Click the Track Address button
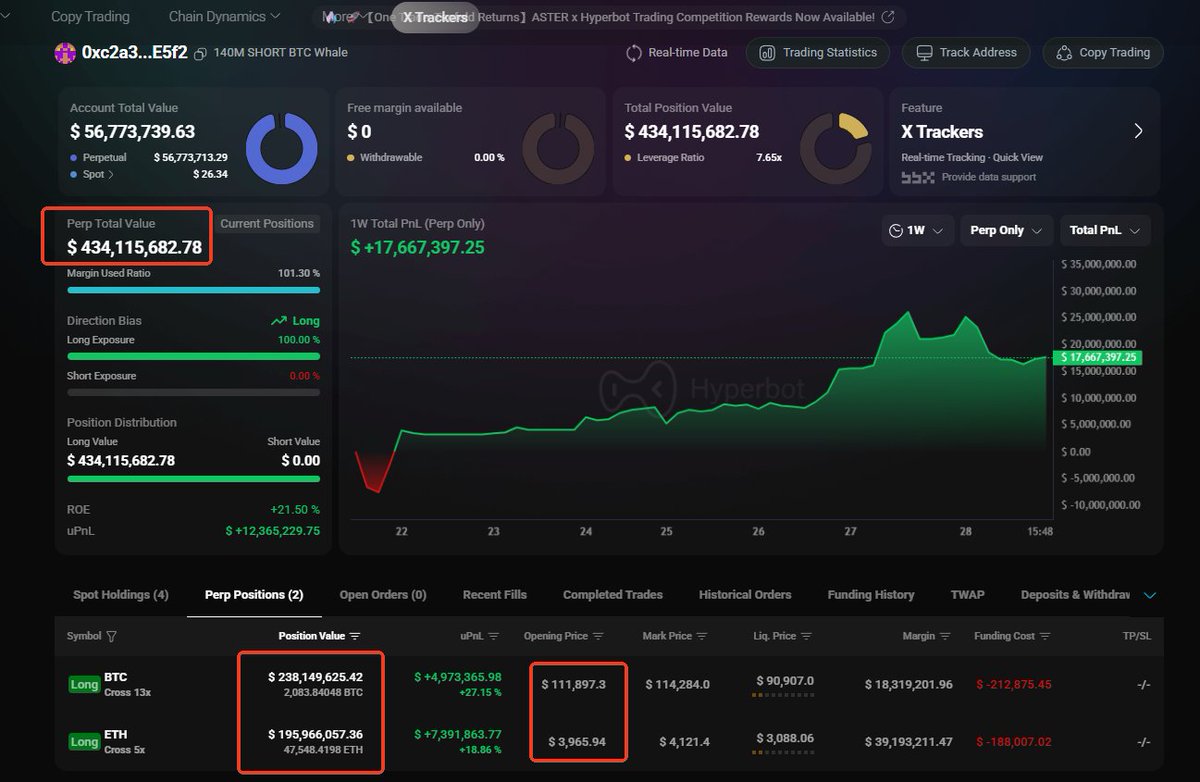 point(966,53)
